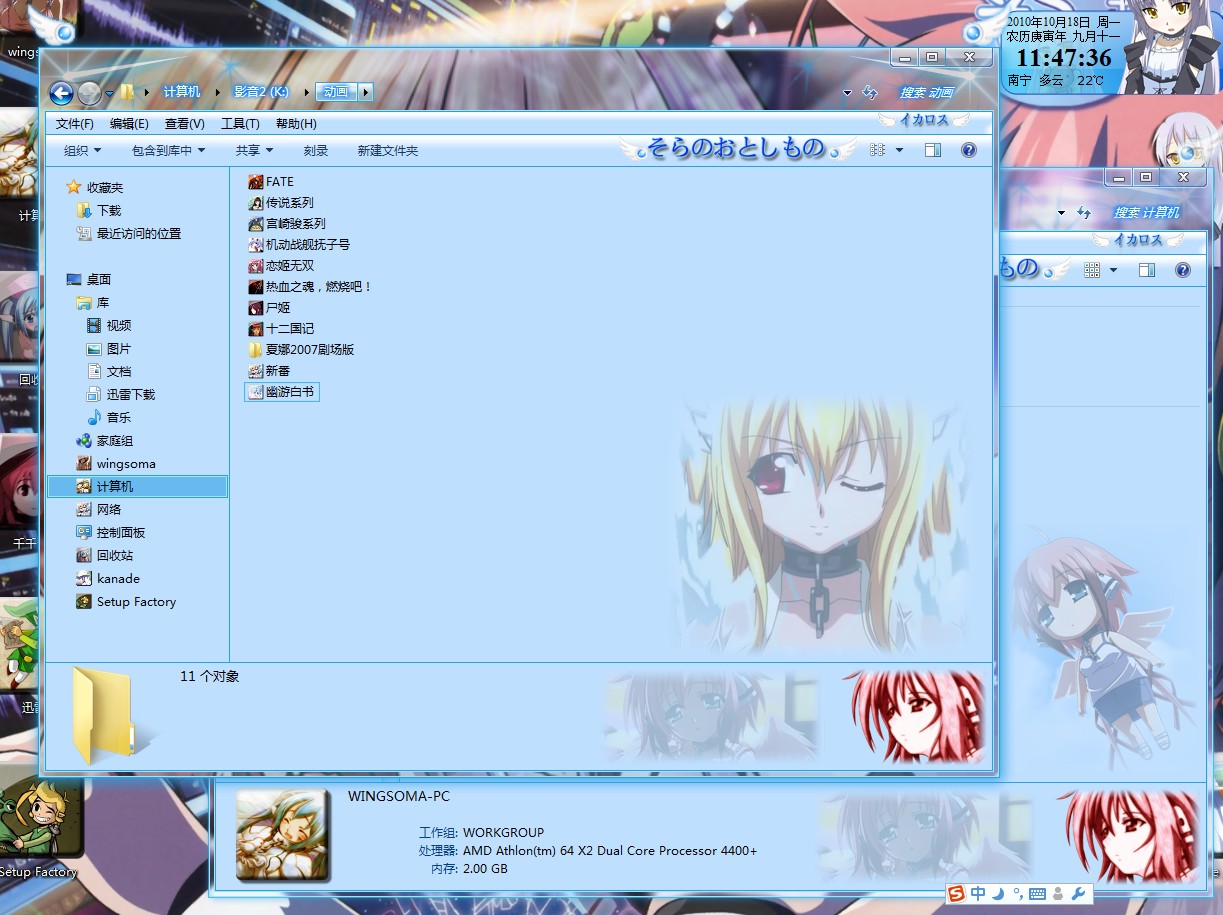This screenshot has height=915, width=1223.
Task: Toggle the preview pane icon on the toolbar
Action: (932, 150)
